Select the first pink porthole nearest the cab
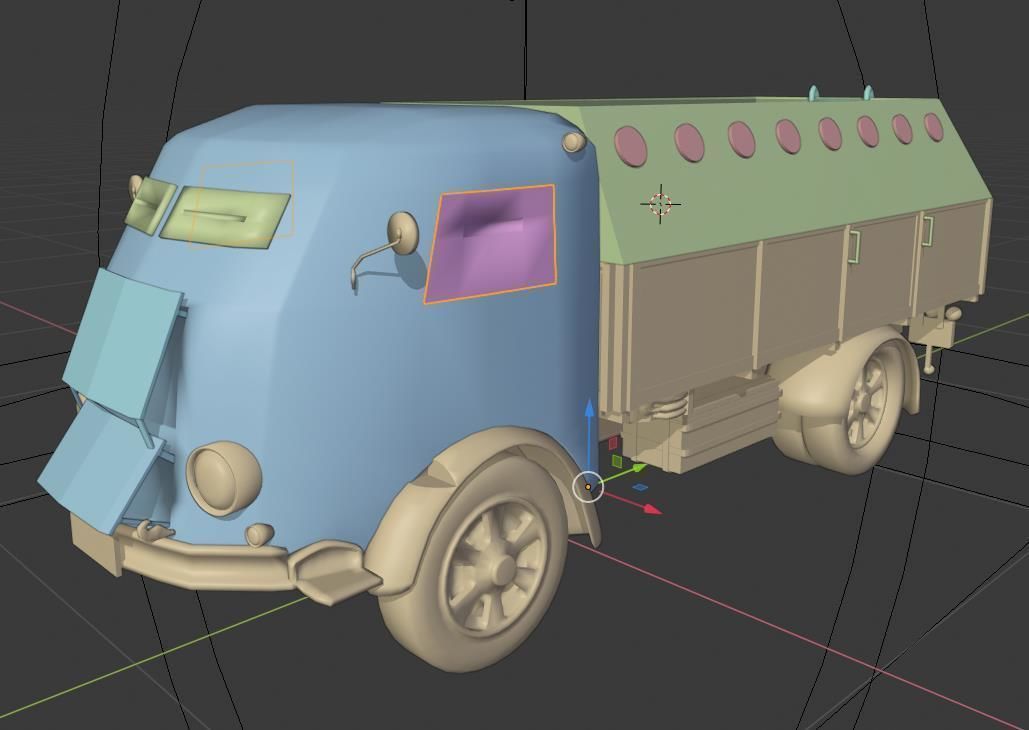This screenshot has width=1029, height=730. click(x=631, y=146)
